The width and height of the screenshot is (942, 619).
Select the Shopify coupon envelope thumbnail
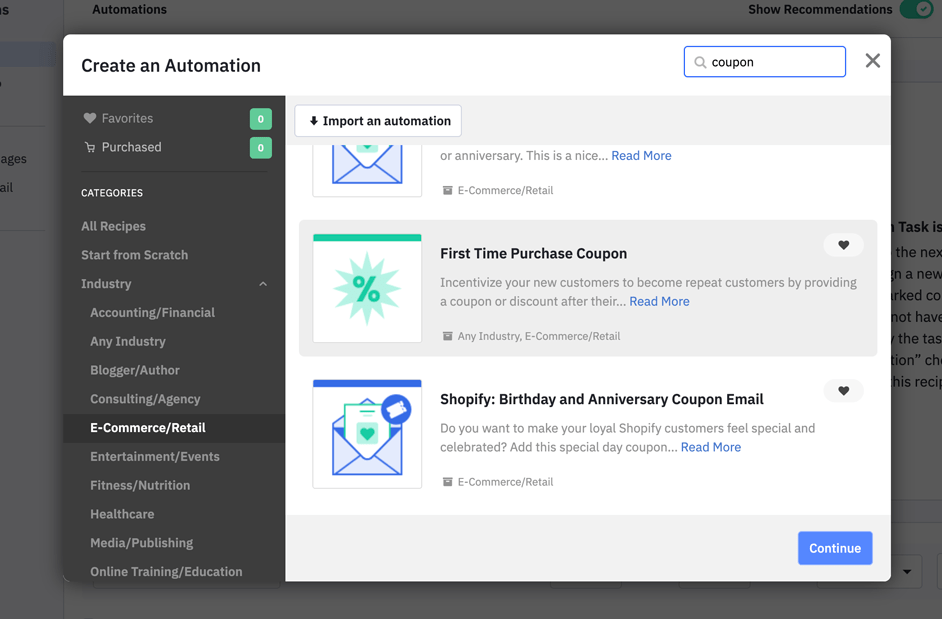[x=367, y=434]
